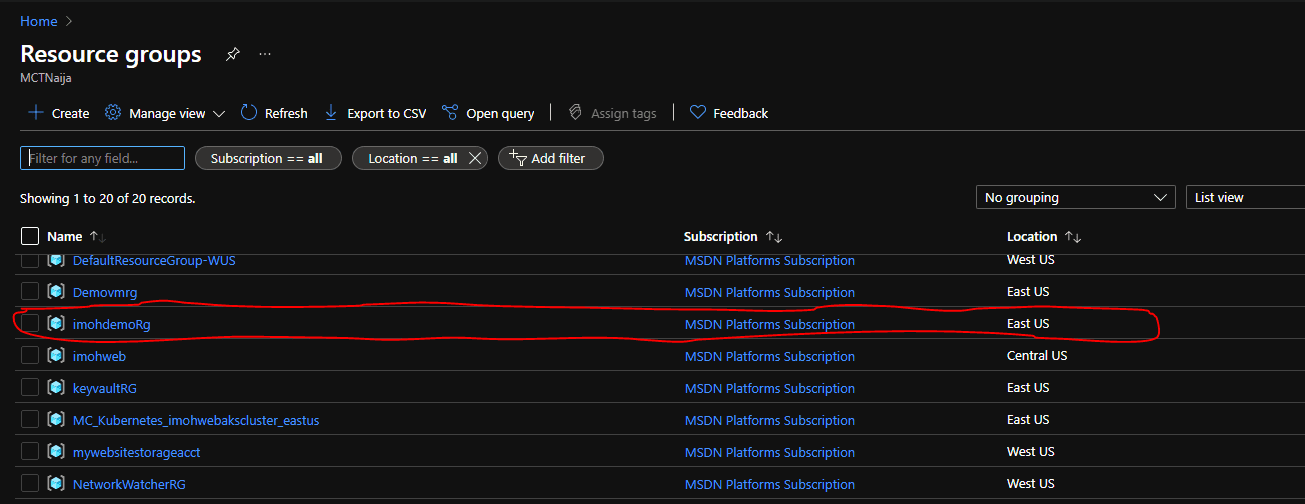Click Open query
The image size is (1305, 504).
click(x=488, y=113)
